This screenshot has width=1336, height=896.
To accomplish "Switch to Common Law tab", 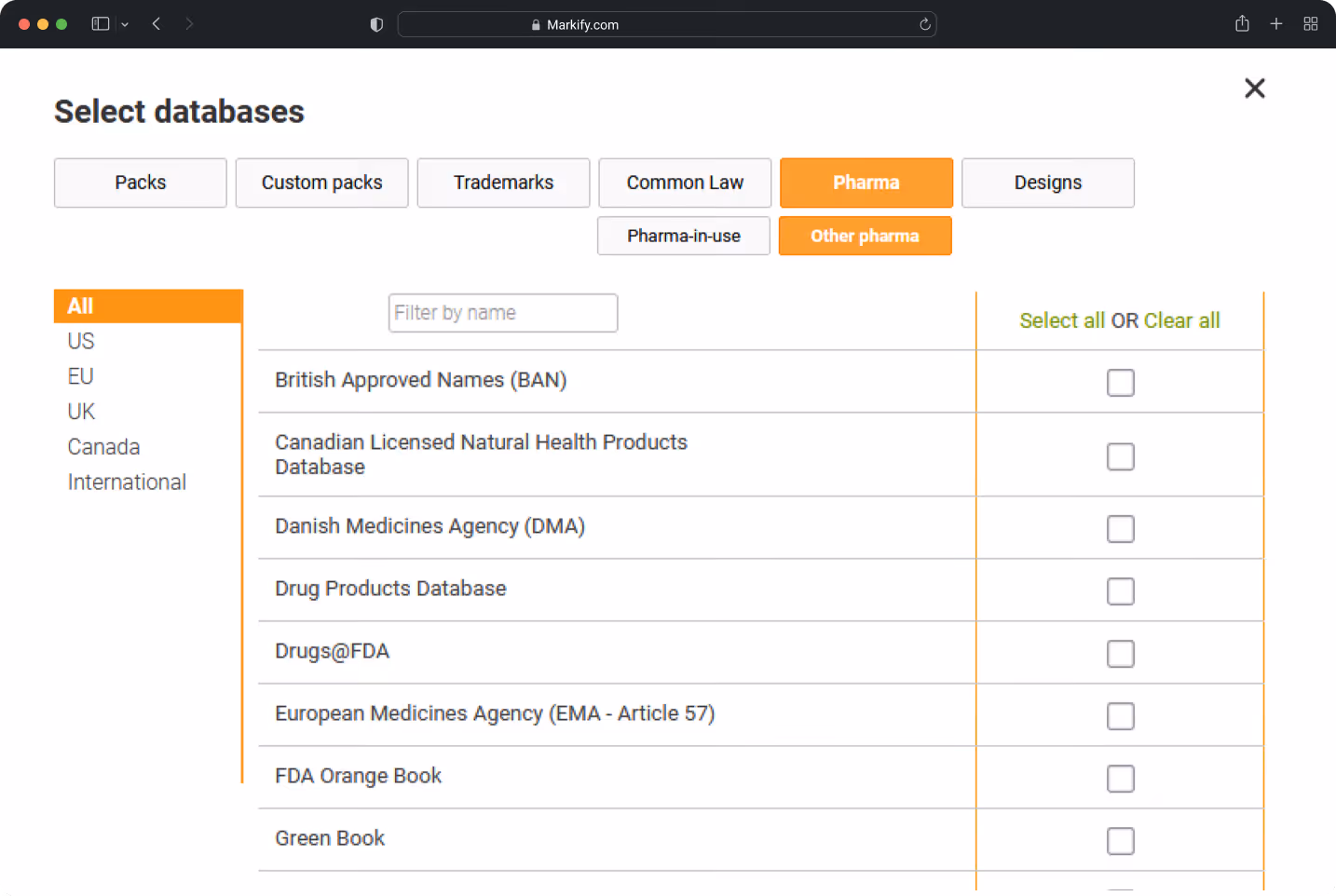I will 685,183.
